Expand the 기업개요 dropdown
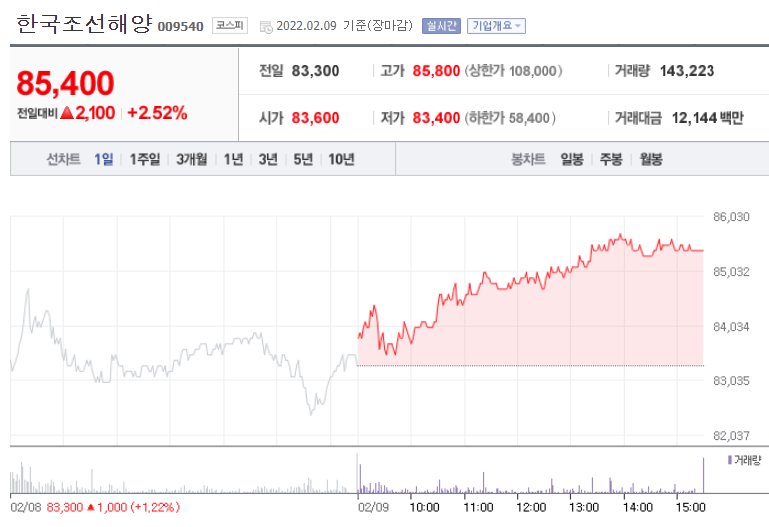 click(x=496, y=25)
